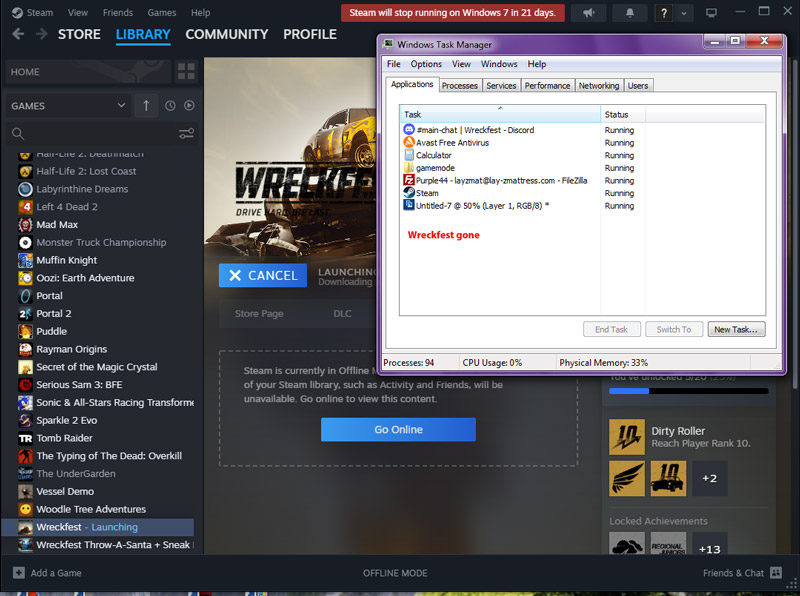Switch to the Users tab
Viewport: 800px width, 596px height.
[638, 85]
